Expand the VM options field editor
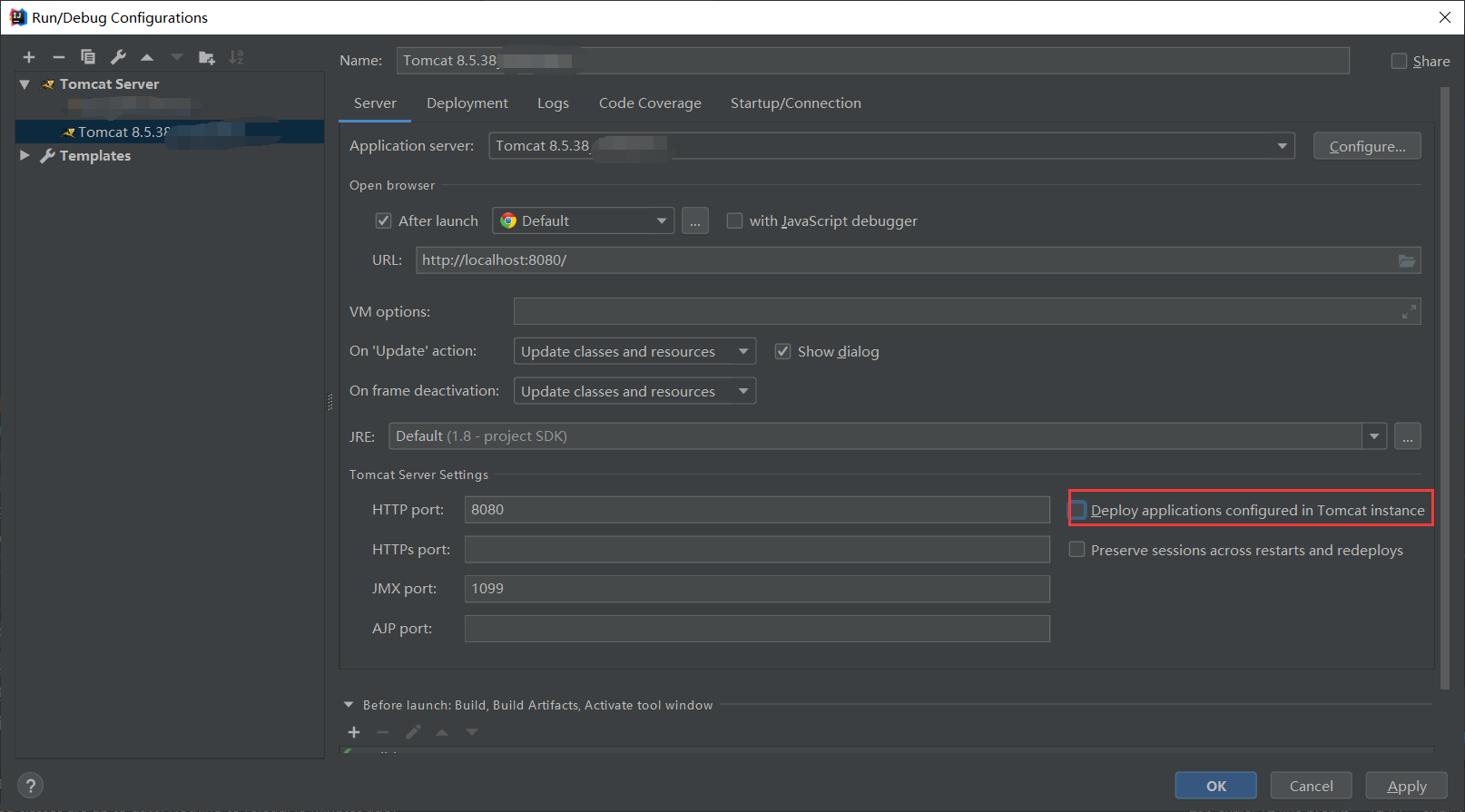The image size is (1465, 812). (1409, 312)
